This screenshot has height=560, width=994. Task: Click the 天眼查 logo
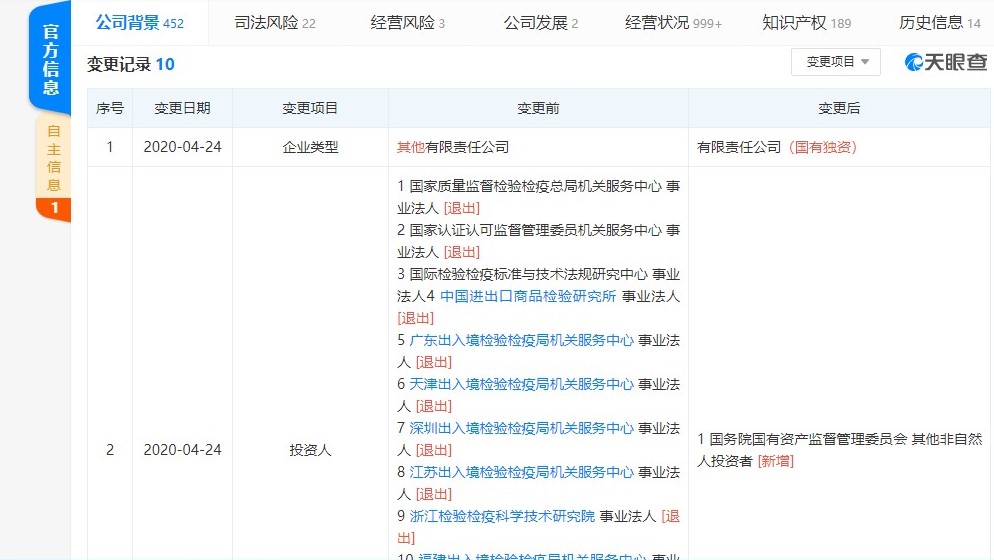(x=946, y=62)
